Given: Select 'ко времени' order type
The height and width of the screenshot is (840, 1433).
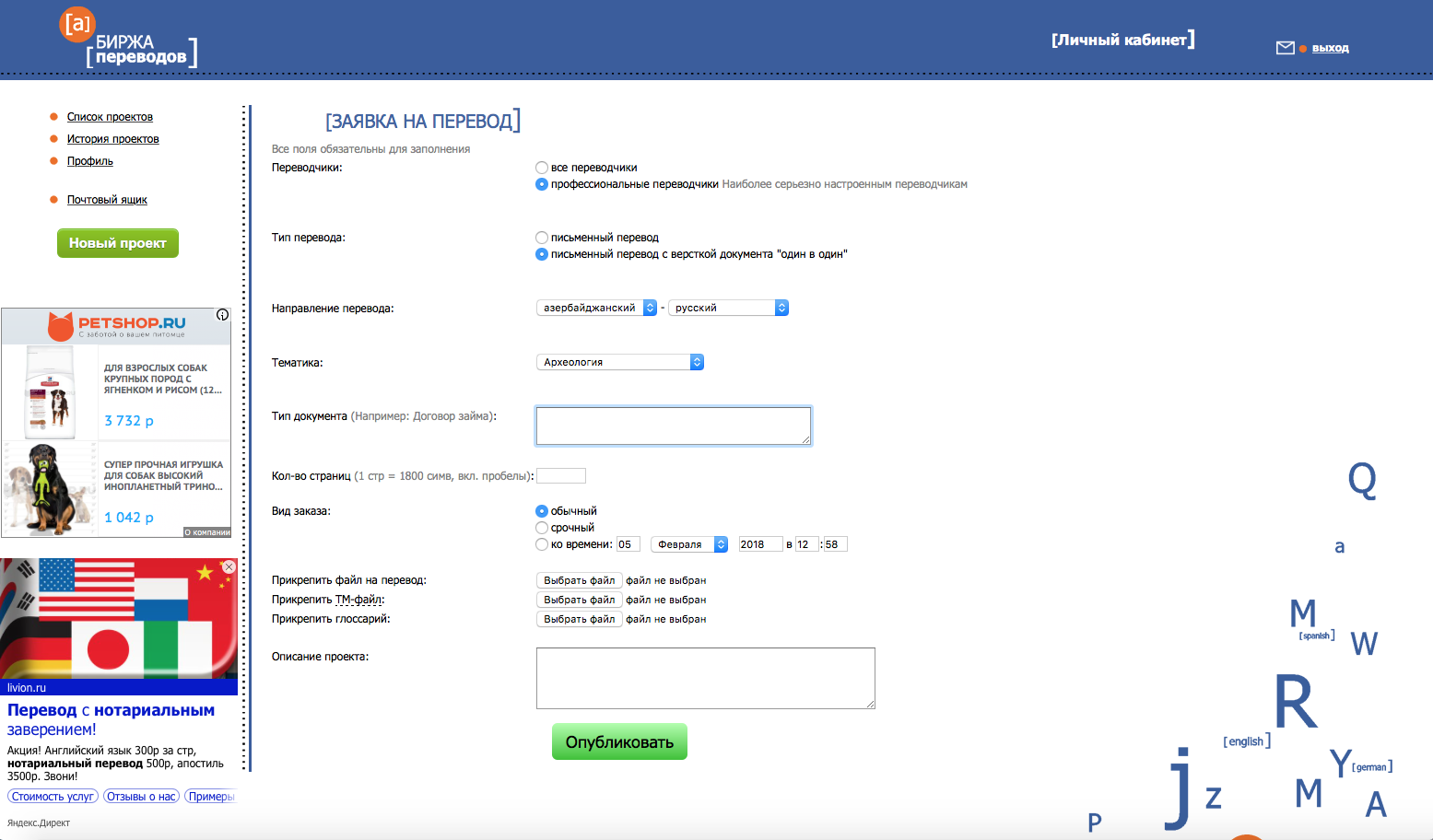Looking at the screenshot, I should point(542,544).
